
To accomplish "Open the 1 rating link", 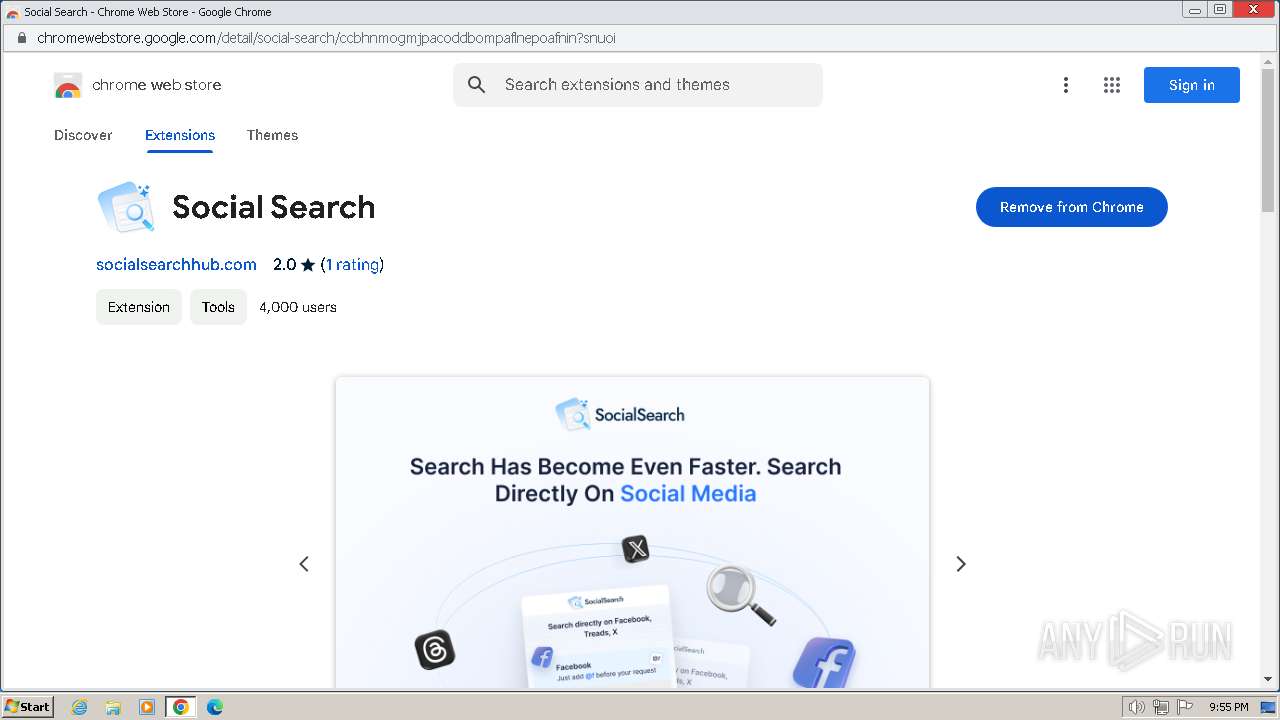I will (352, 264).
